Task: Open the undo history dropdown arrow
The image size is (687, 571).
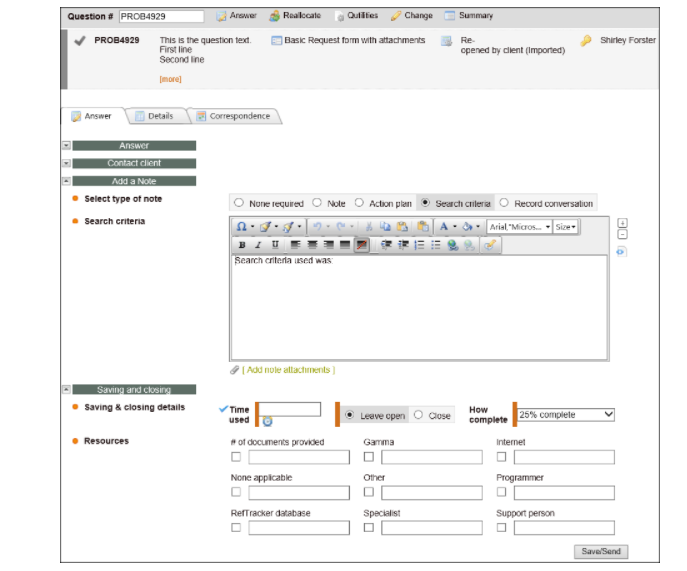Action: [x=328, y=227]
